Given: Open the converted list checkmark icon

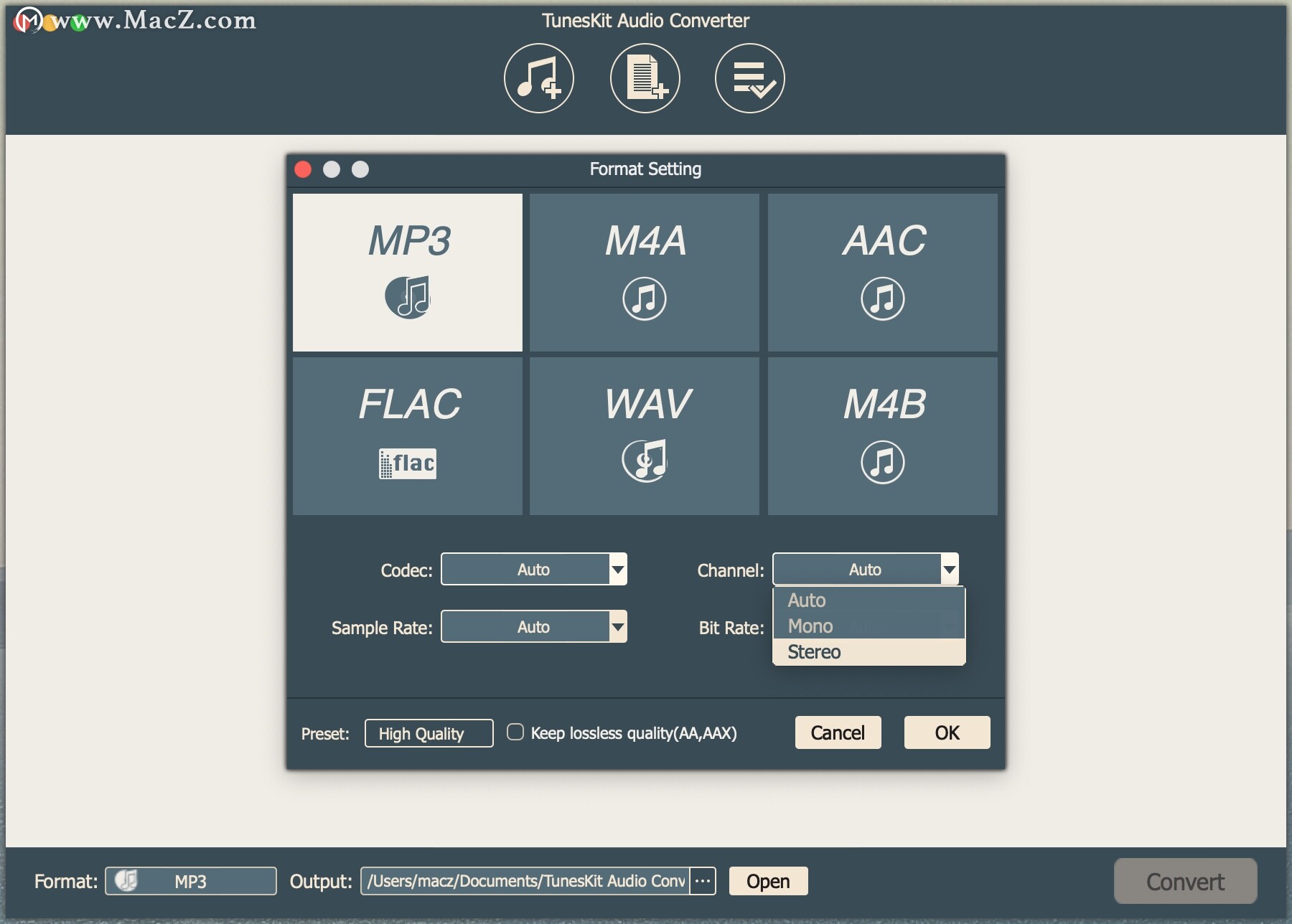Looking at the screenshot, I should point(750,78).
